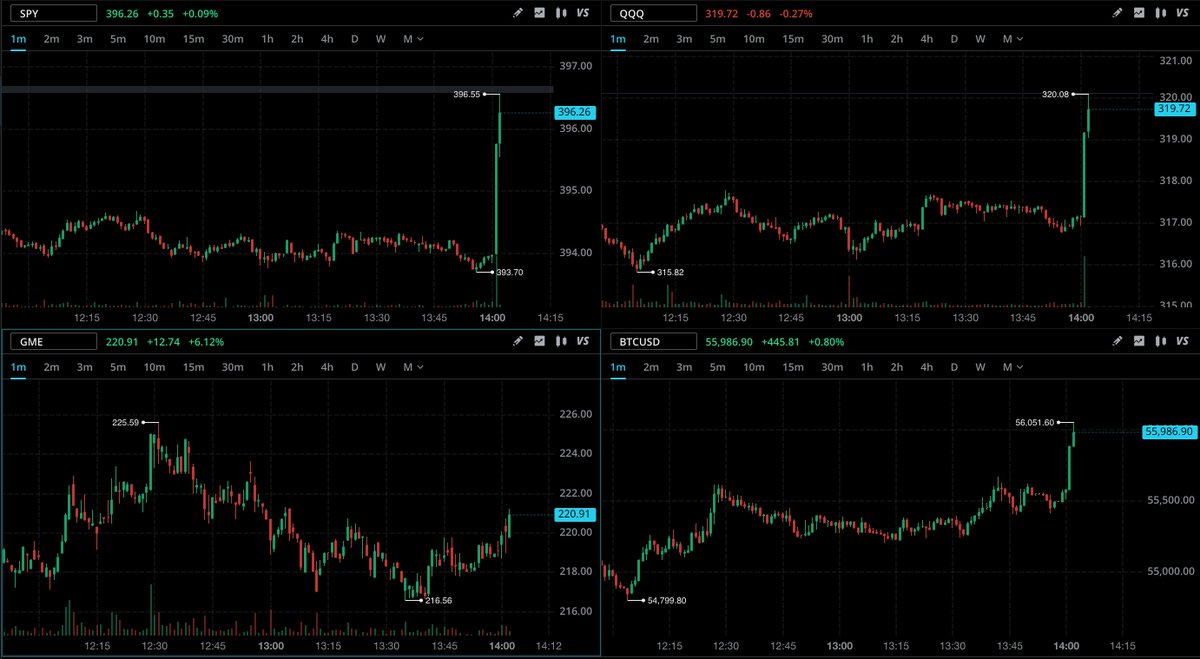
Task: Click the QQQ percent change -0.27%
Action: [794, 14]
